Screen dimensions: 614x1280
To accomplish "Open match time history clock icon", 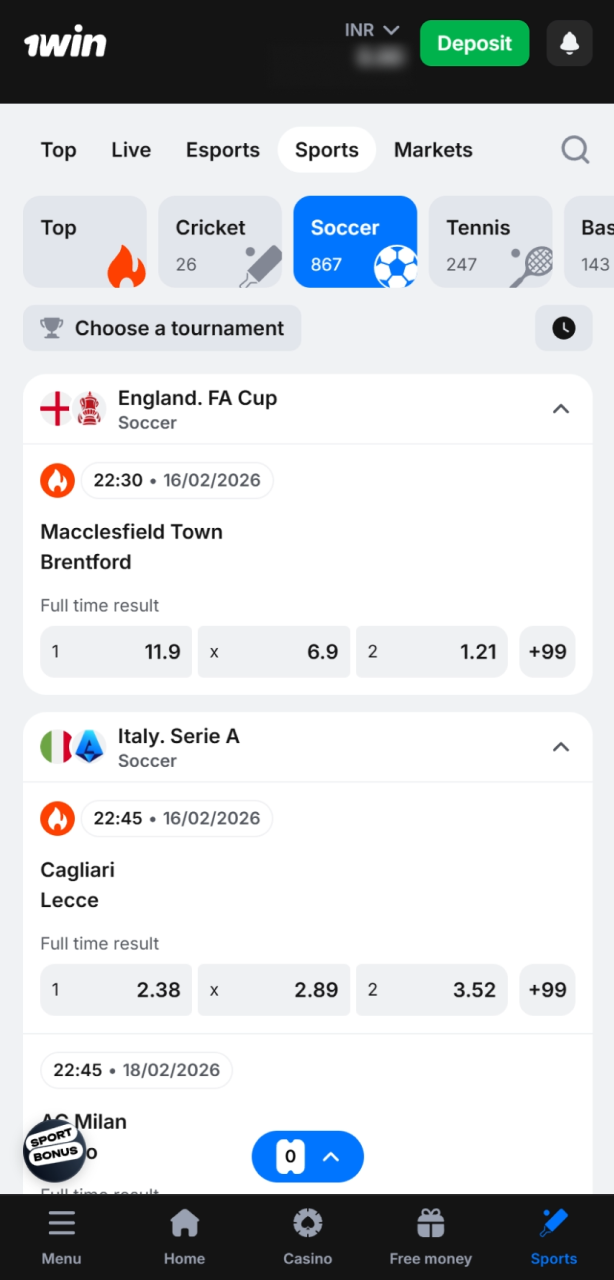I will [x=563, y=328].
